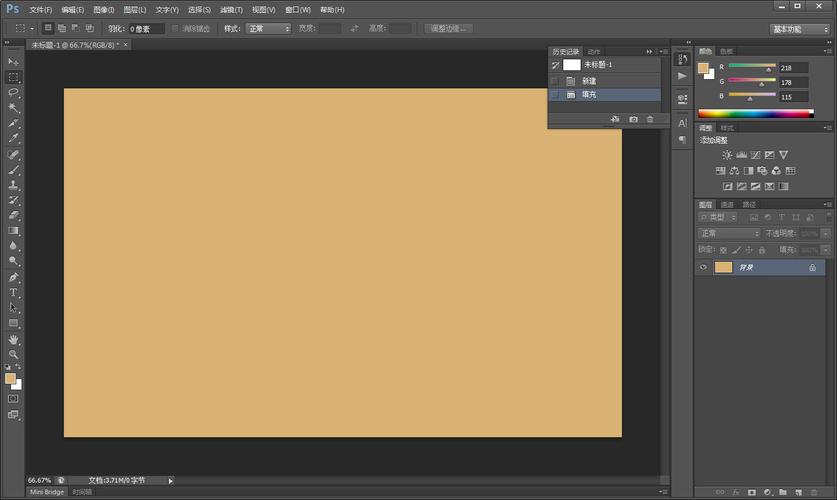The height and width of the screenshot is (500, 837).
Task: Open the layer blend mode dropdown
Action: pos(729,233)
